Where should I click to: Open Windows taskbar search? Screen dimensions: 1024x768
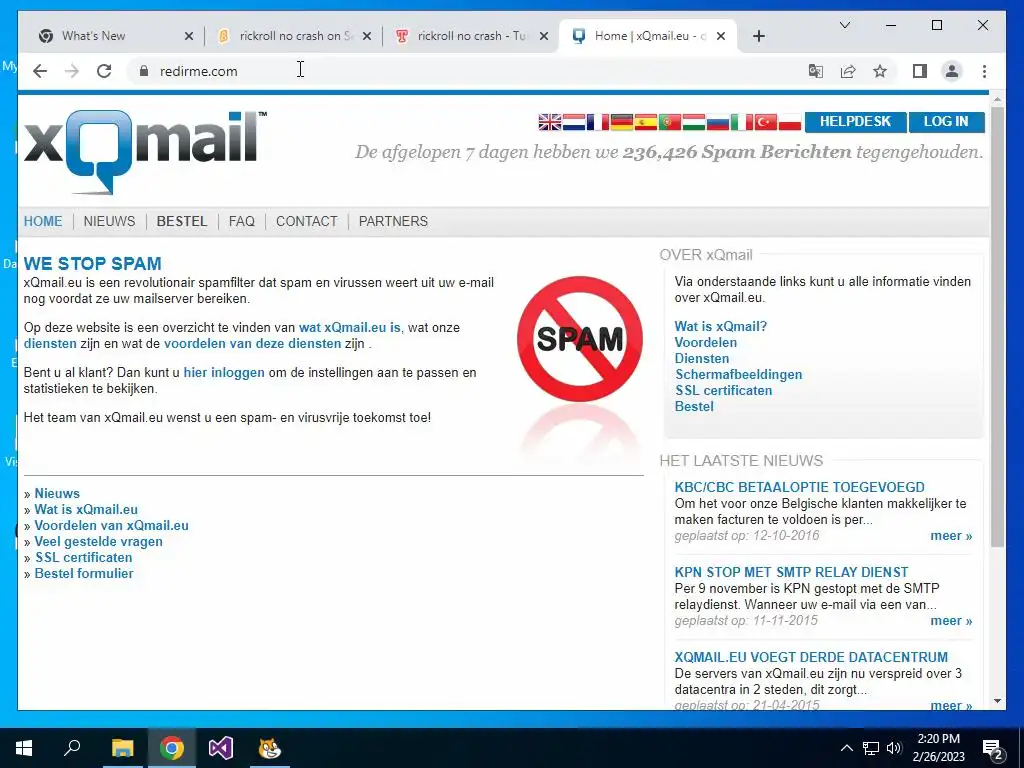coord(72,748)
